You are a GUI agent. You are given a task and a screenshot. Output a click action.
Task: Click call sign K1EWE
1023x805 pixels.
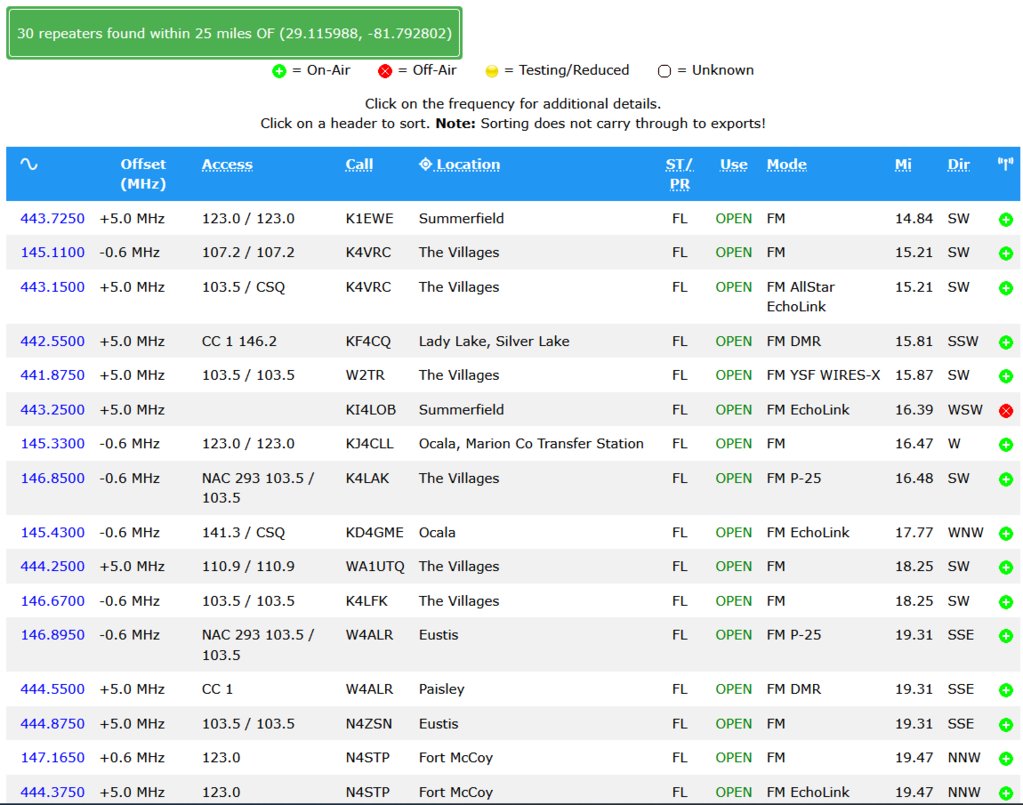tap(369, 219)
